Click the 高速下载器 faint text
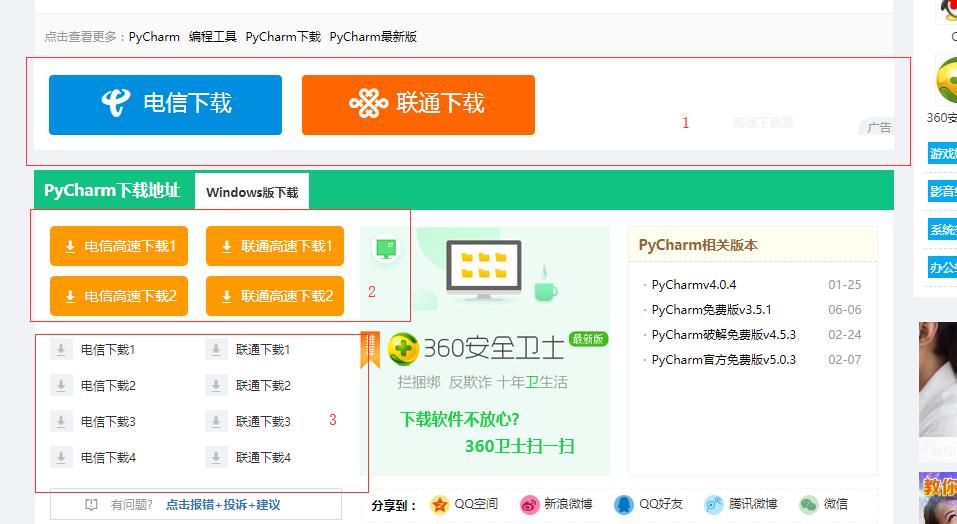 (x=763, y=123)
